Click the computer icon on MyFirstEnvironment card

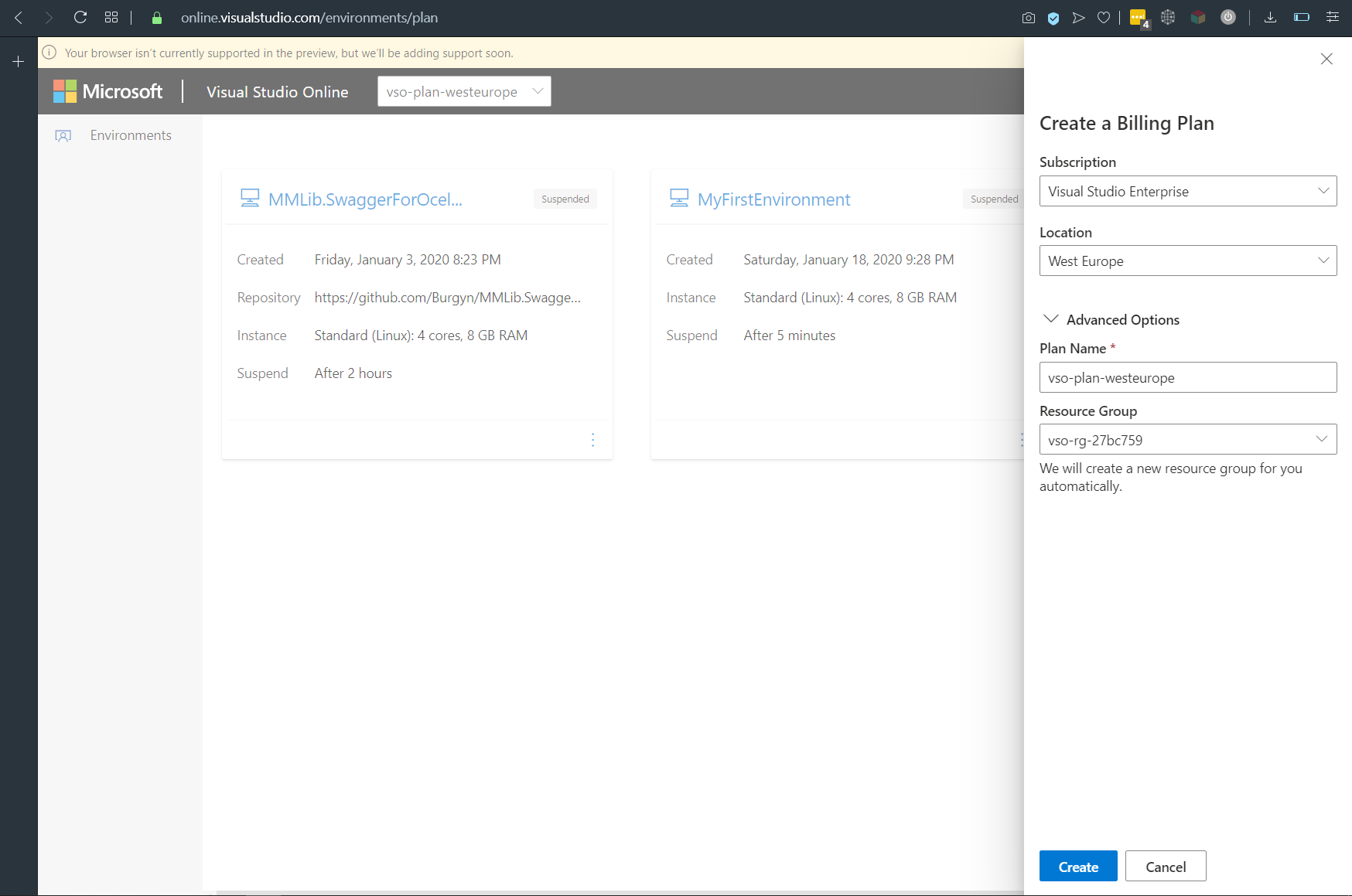[x=679, y=198]
